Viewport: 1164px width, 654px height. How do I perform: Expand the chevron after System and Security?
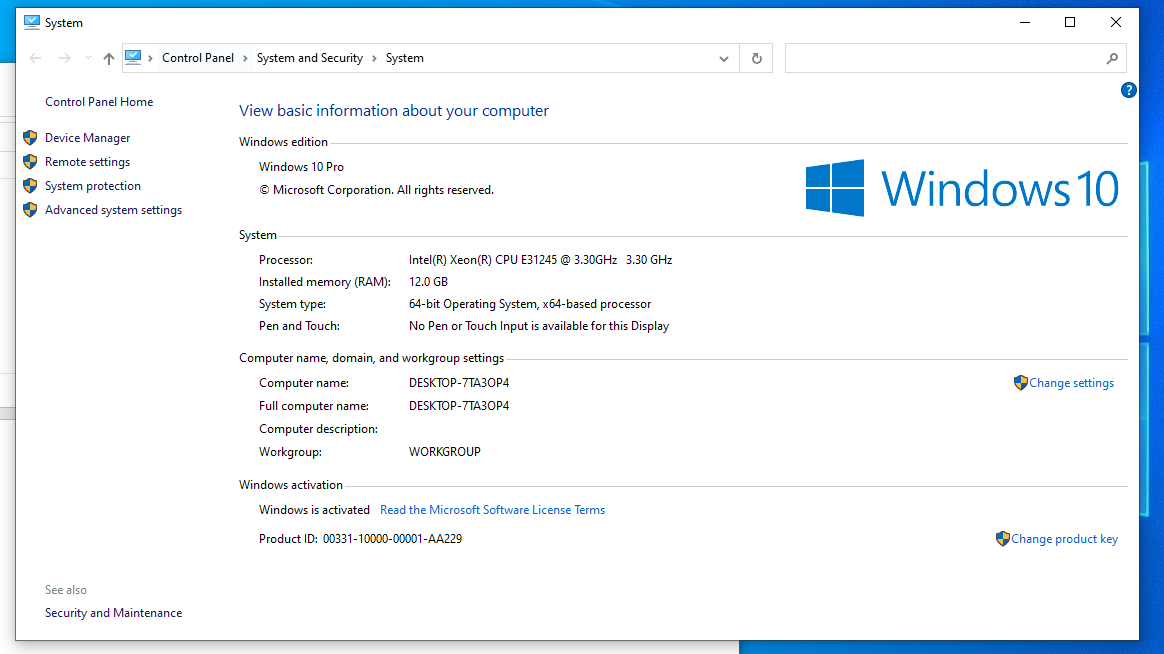[x=374, y=58]
